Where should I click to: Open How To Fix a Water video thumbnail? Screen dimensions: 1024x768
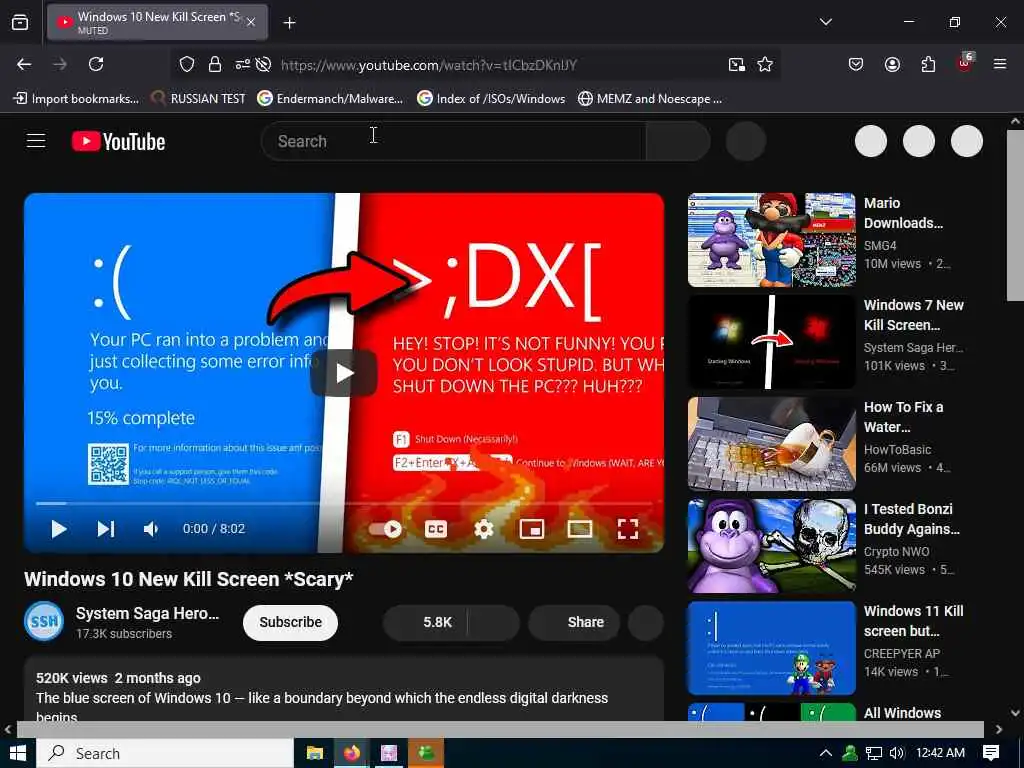[771, 443]
